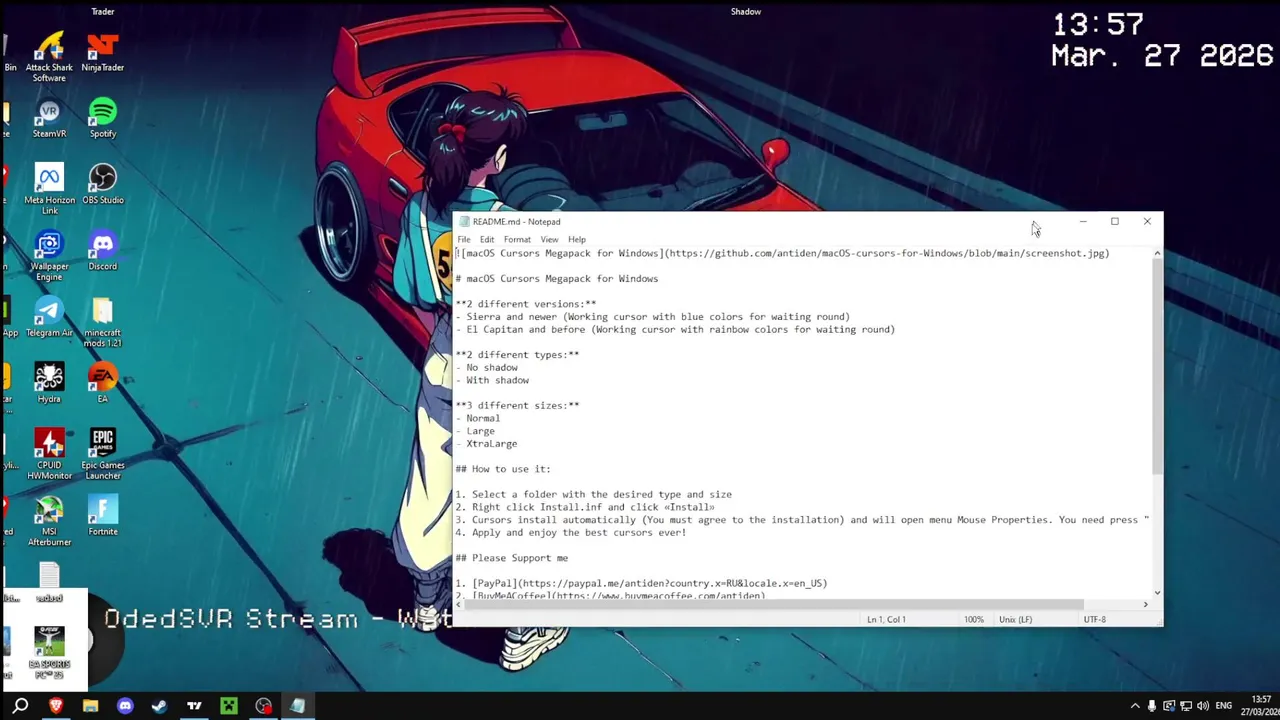Open Meta Horizon Link shortcut
The image size is (1280, 720).
tap(49, 189)
